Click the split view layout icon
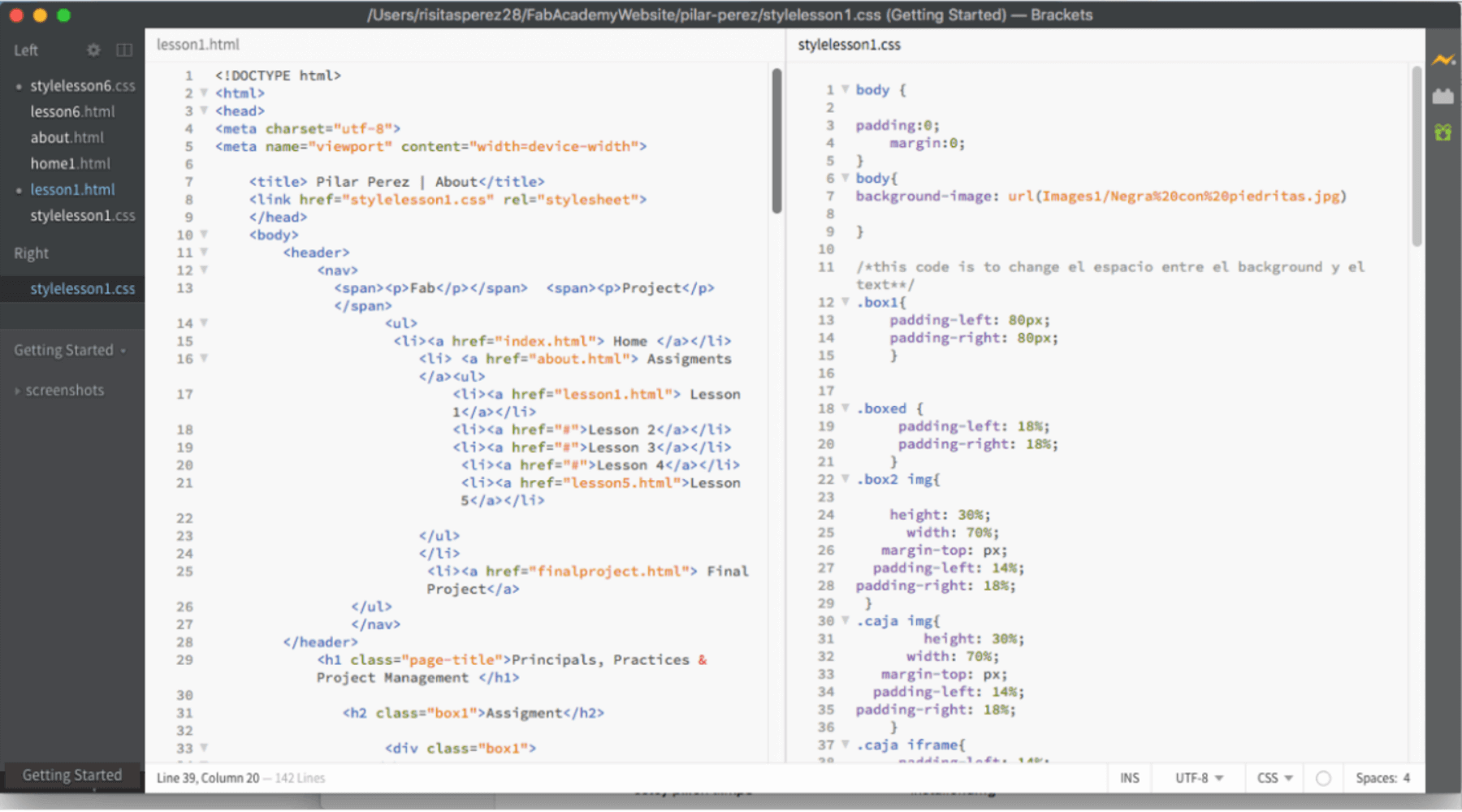 [x=124, y=50]
